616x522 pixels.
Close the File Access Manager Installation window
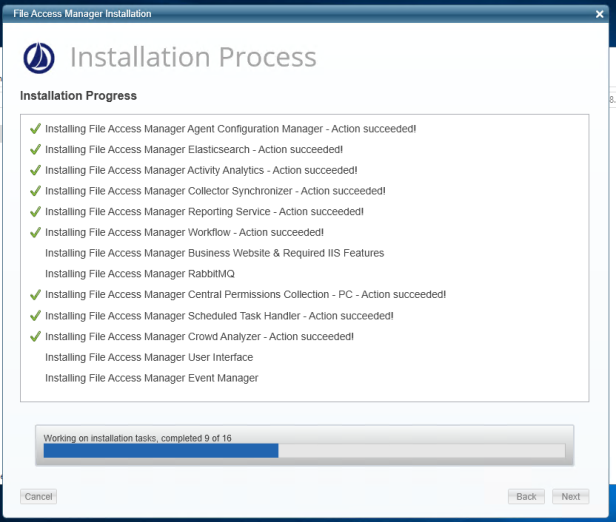pyautogui.click(x=600, y=14)
